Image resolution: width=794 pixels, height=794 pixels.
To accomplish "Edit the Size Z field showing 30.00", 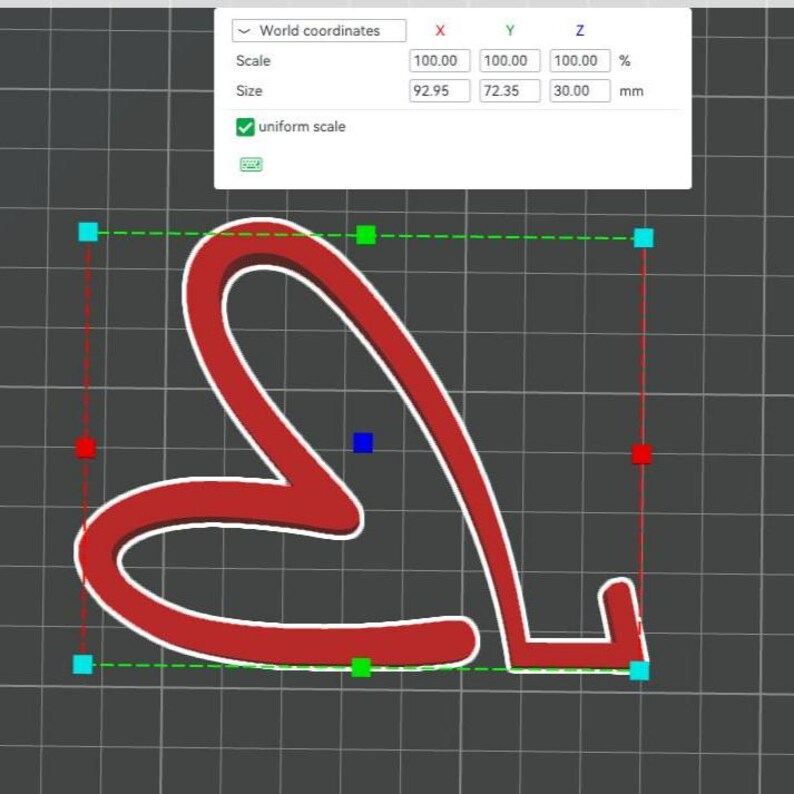I will 580,91.
